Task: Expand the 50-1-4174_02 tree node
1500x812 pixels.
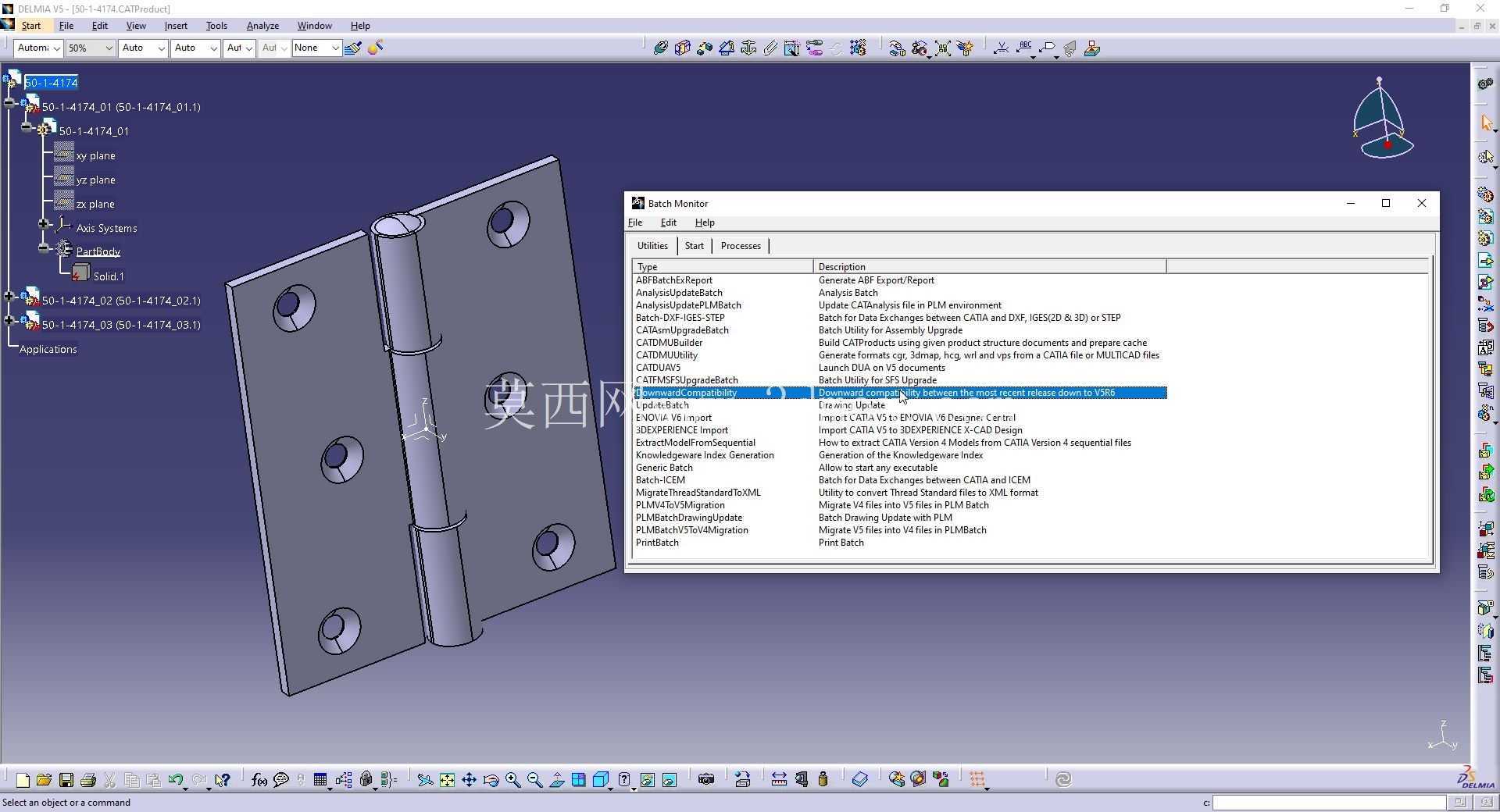Action: (x=9, y=296)
